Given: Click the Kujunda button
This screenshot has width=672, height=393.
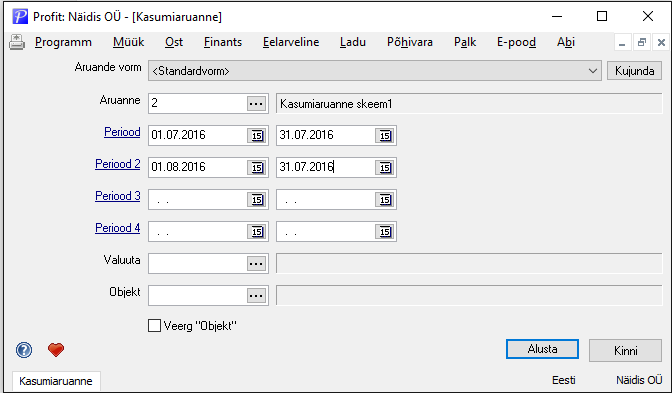Looking at the screenshot, I should point(634,71).
